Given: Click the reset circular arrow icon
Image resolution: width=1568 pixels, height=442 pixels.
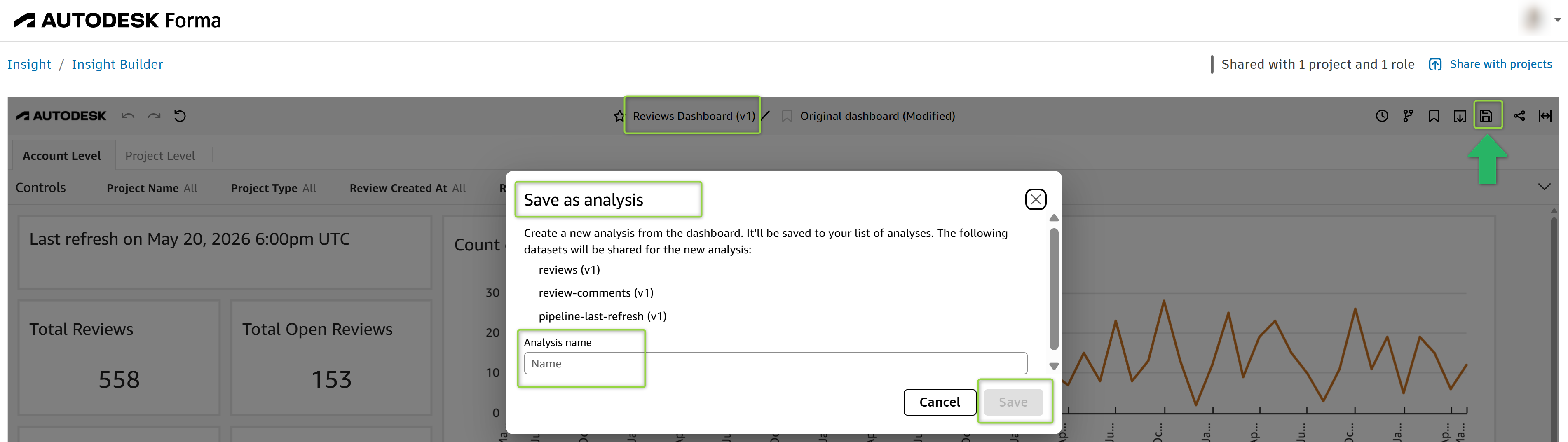Looking at the screenshot, I should click(180, 116).
